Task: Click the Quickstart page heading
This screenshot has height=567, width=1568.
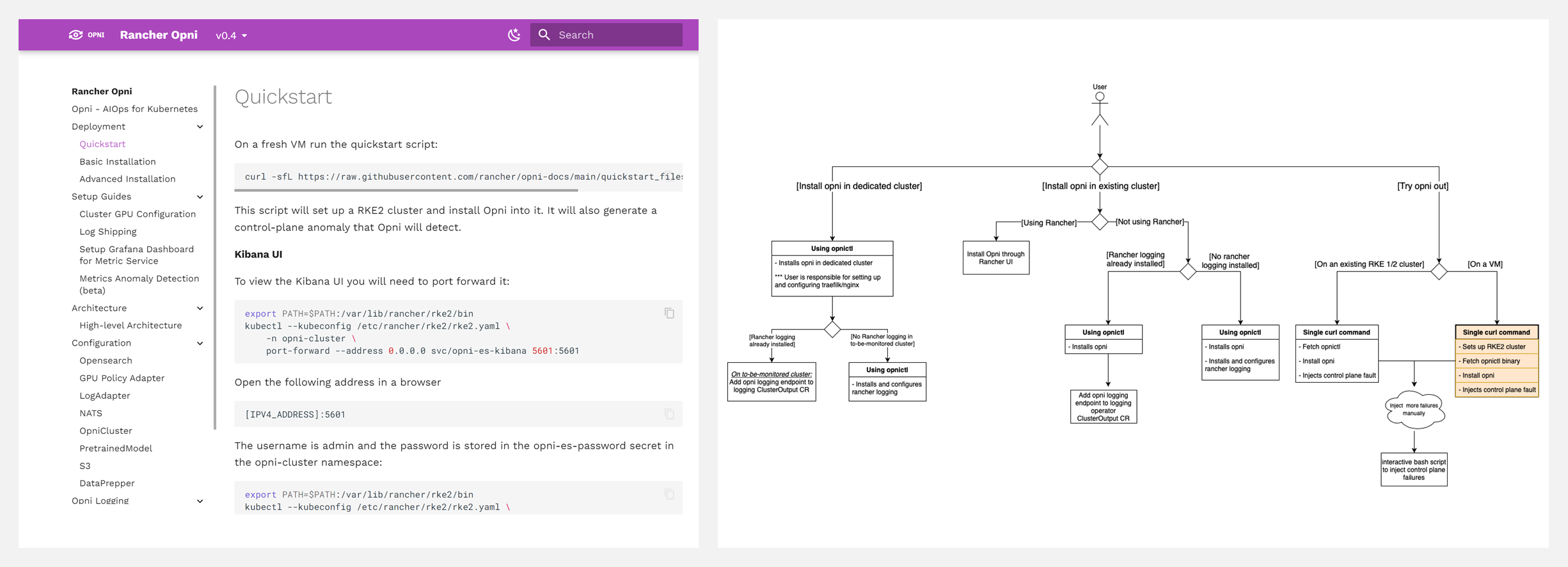Action: click(283, 97)
